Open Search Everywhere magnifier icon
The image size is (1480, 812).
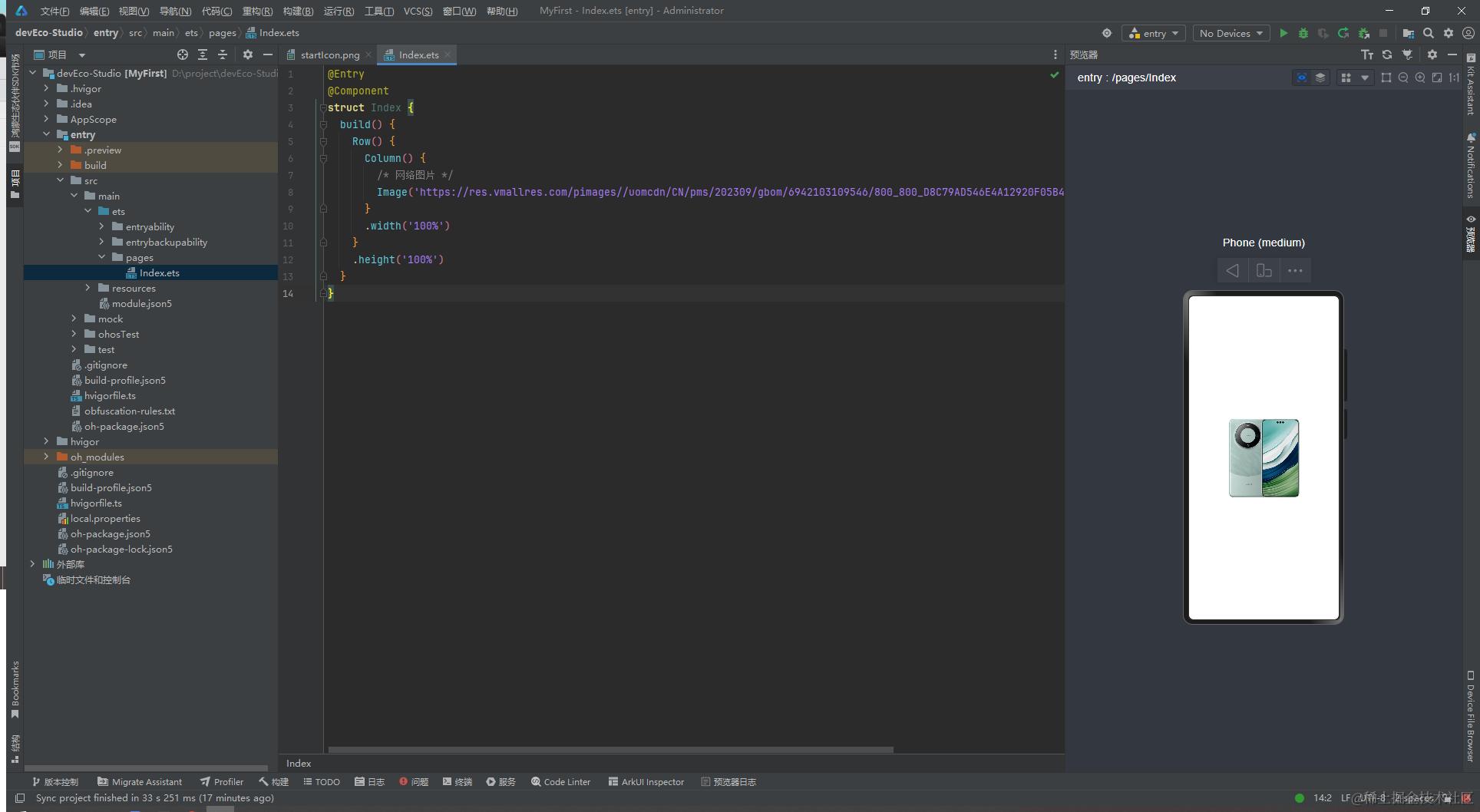click(1429, 33)
